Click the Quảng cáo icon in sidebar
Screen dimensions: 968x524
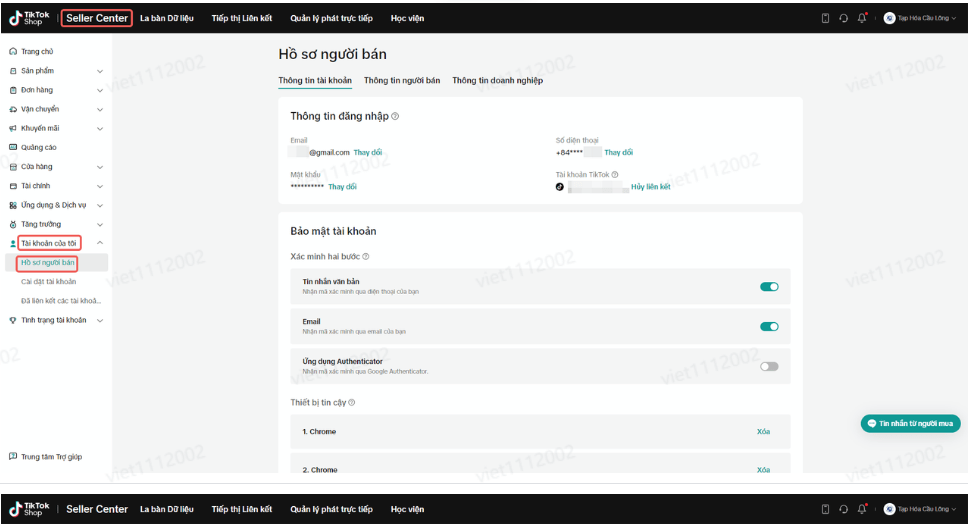click(x=13, y=147)
